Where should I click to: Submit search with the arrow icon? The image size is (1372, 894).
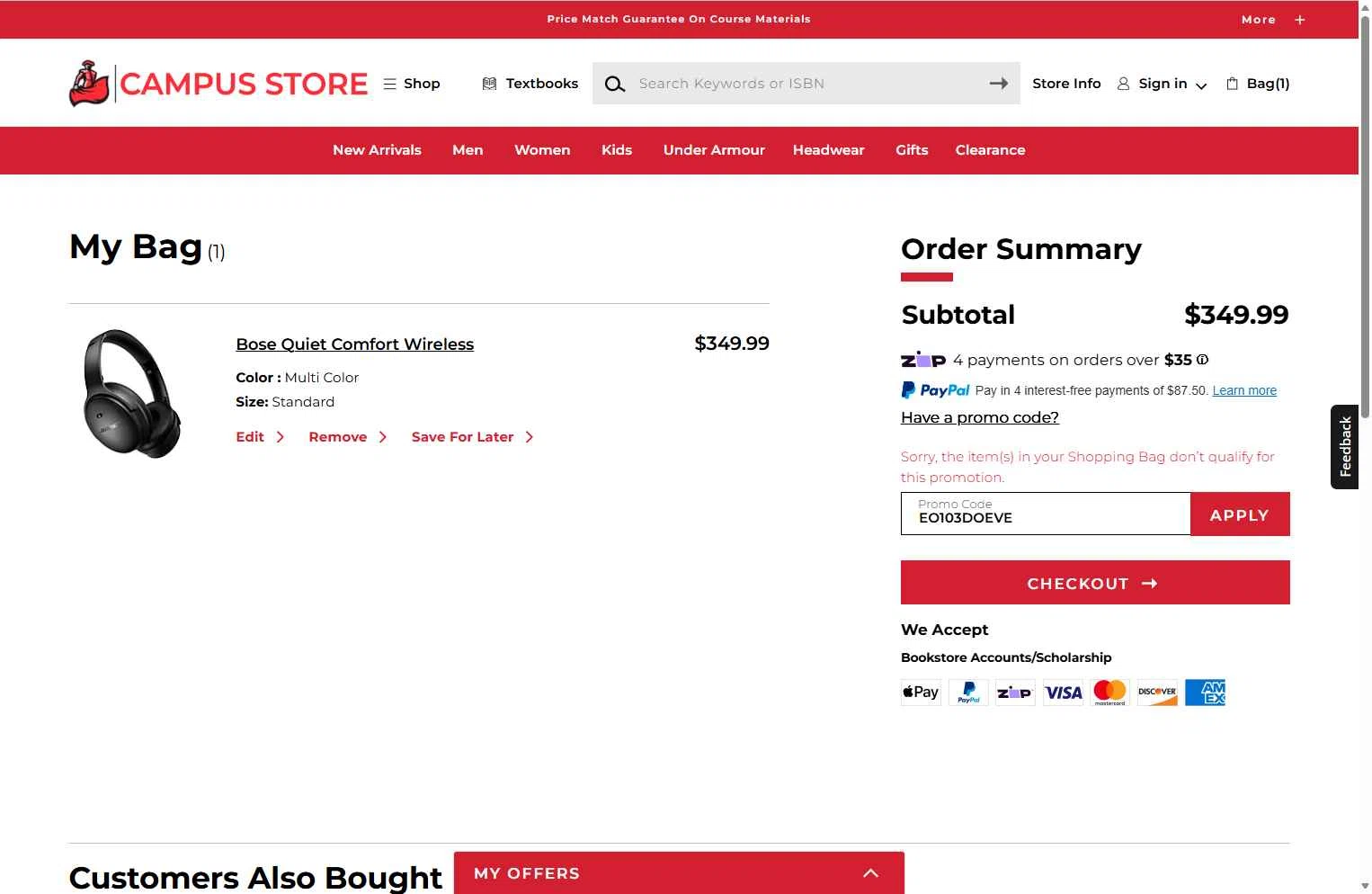pos(998,84)
